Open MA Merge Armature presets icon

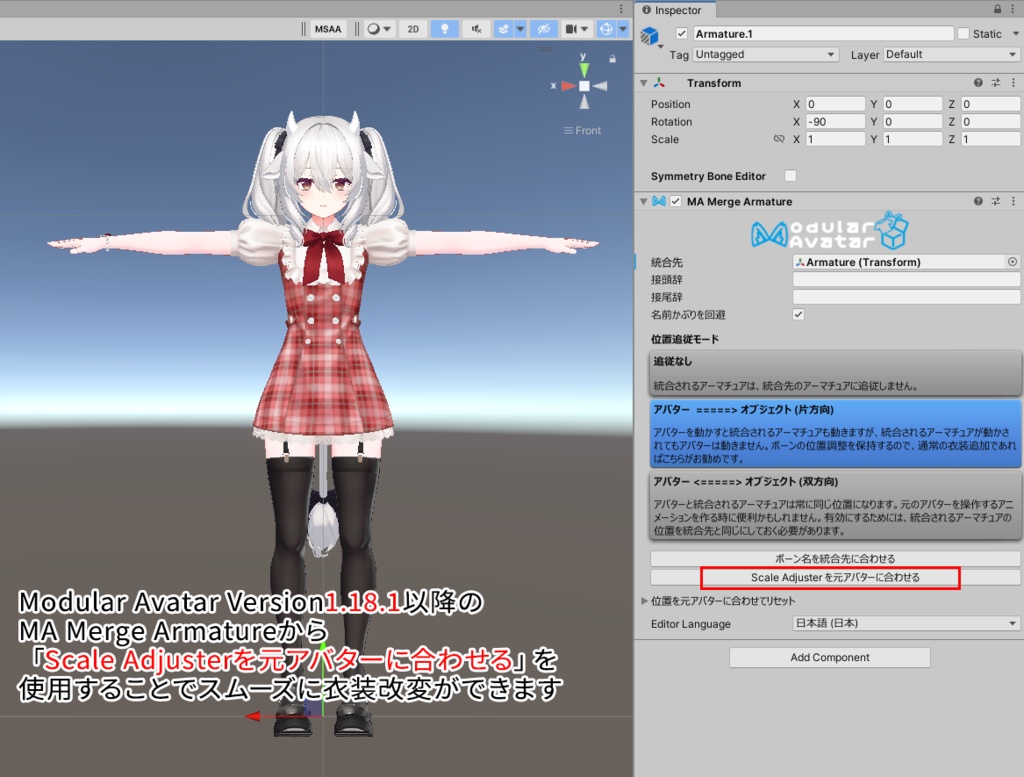pyautogui.click(x=996, y=201)
